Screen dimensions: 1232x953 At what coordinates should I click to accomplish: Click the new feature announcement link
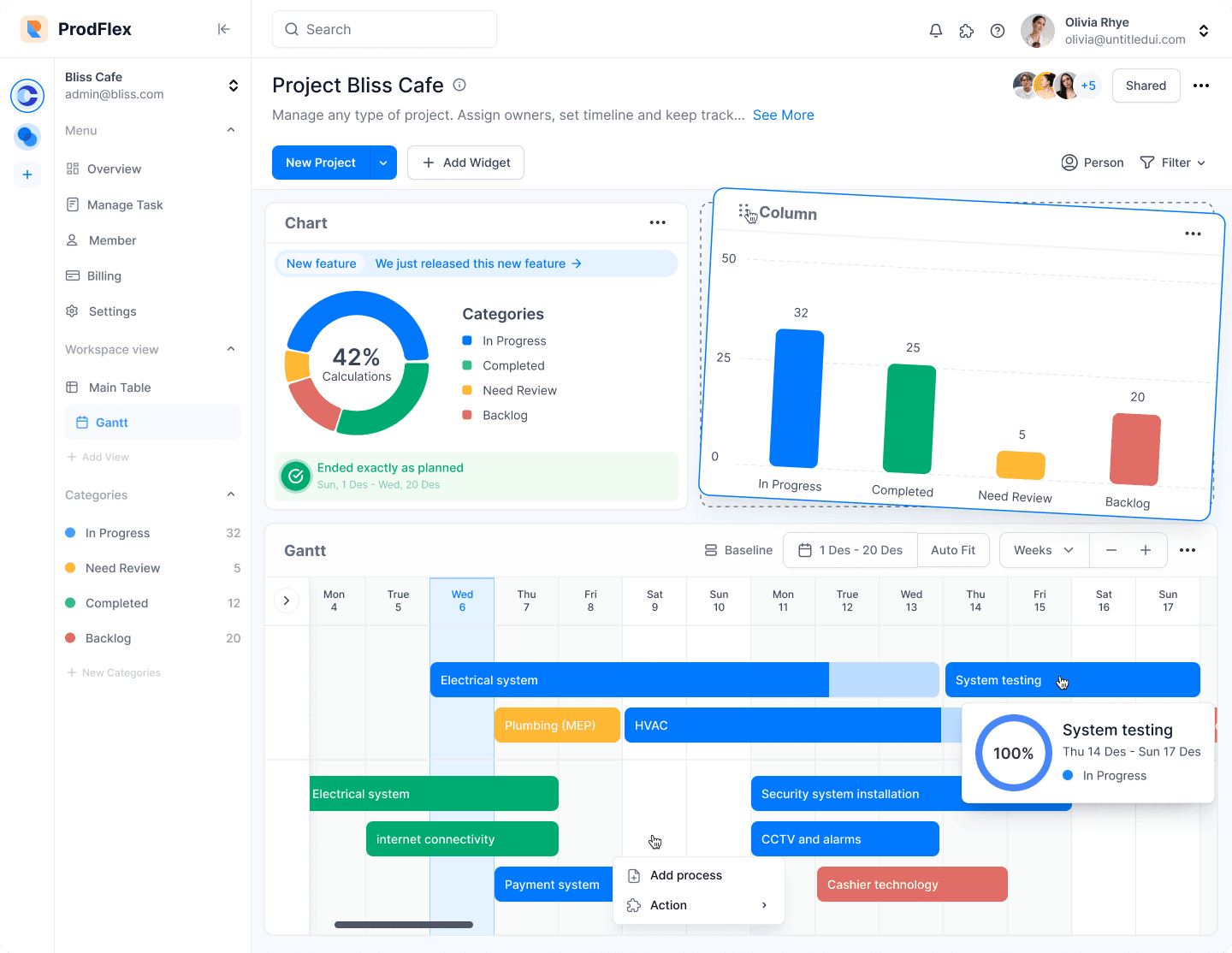[478, 263]
